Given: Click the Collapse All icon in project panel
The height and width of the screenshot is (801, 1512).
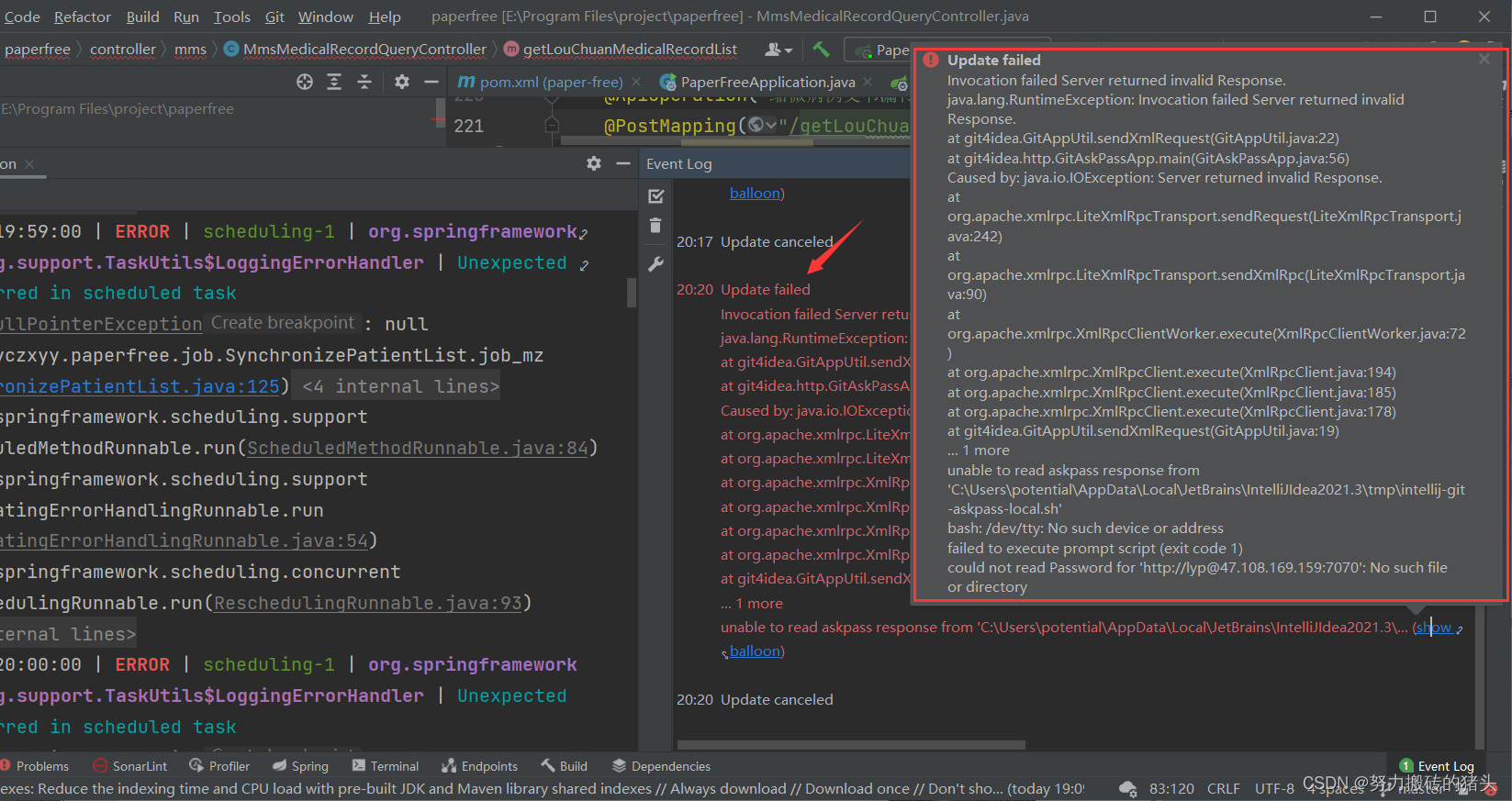Looking at the screenshot, I should (364, 82).
